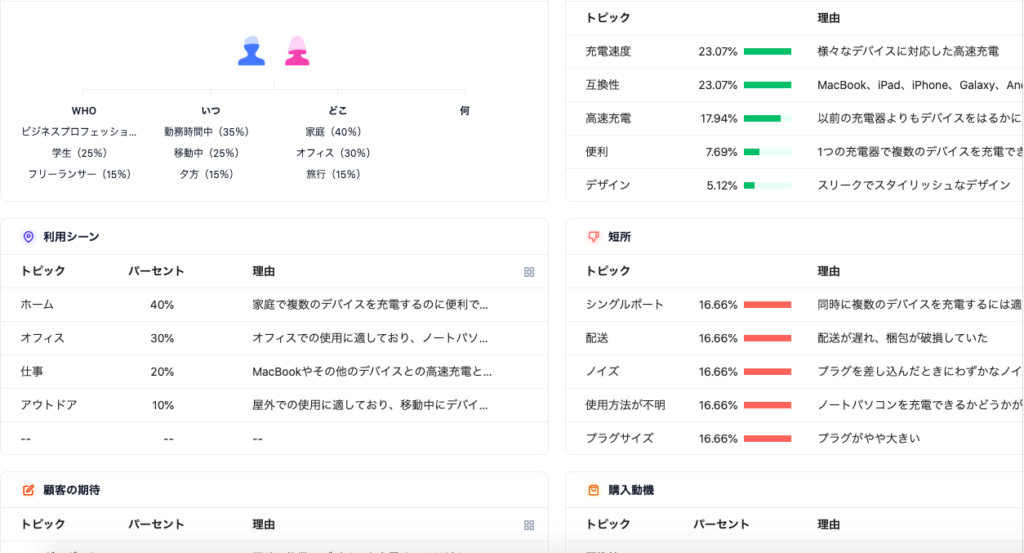
Task: Click the ノイズ weakness row
Action: click(x=794, y=371)
